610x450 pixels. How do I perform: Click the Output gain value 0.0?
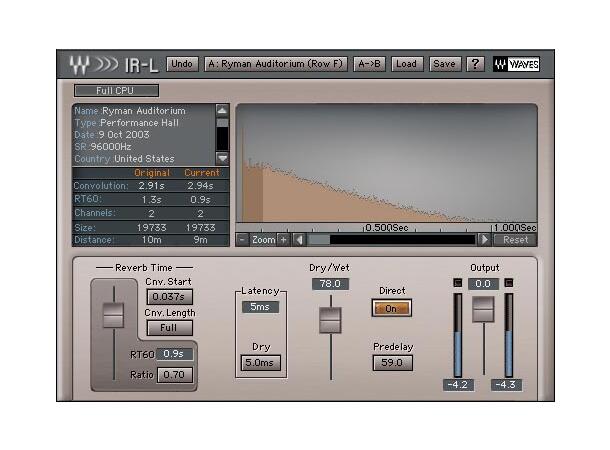[x=483, y=284]
